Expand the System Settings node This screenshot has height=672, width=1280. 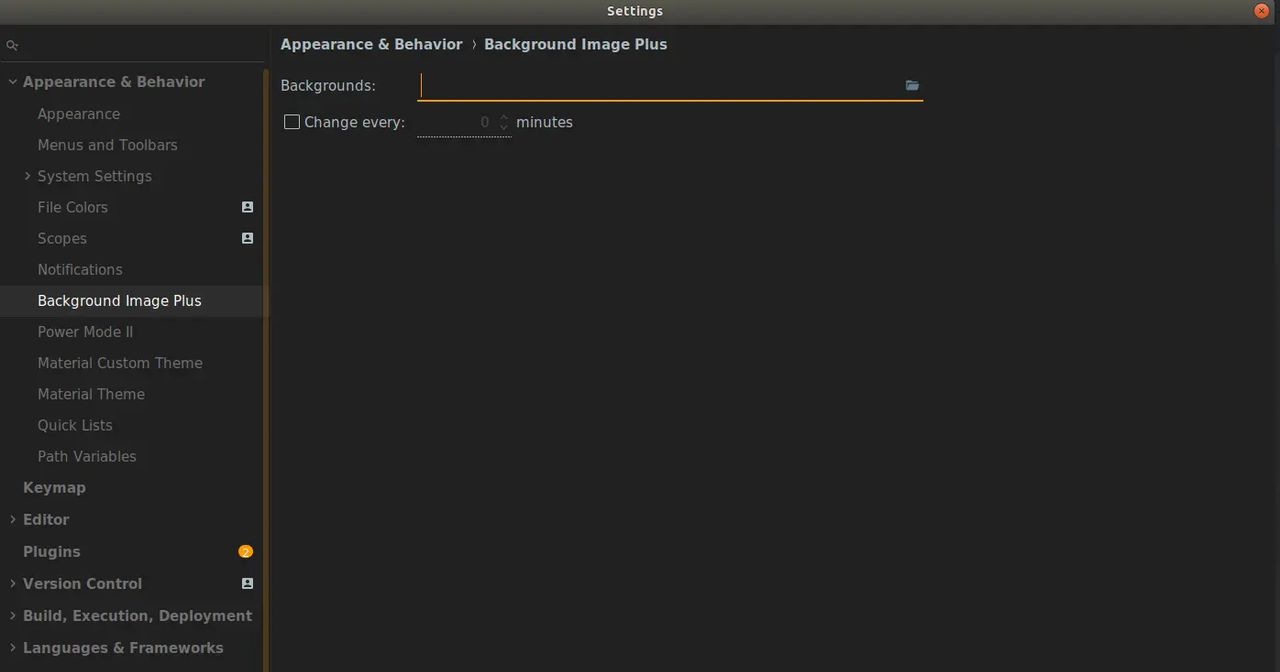click(x=27, y=176)
